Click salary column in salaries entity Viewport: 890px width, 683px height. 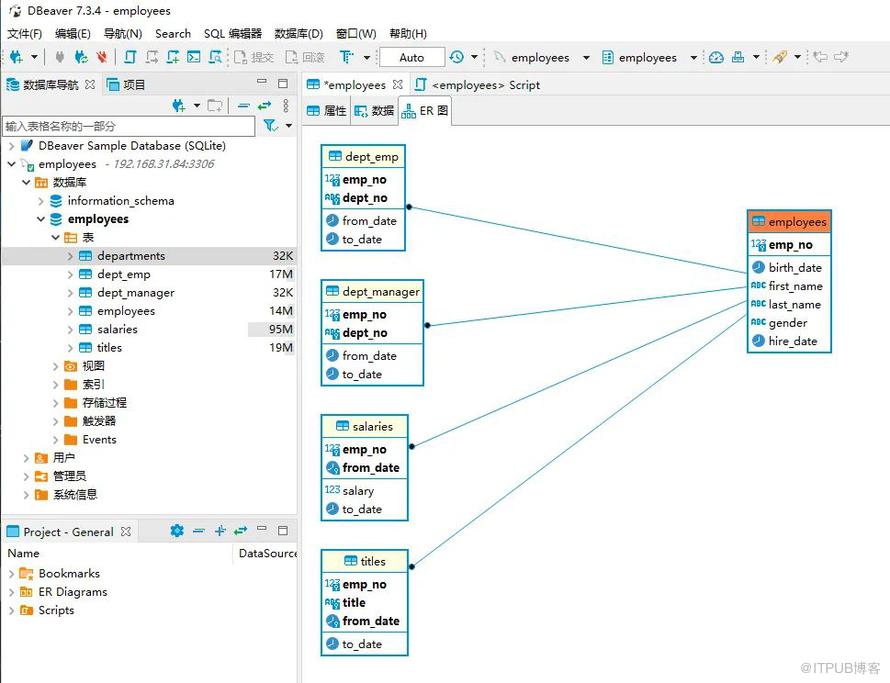pyautogui.click(x=358, y=491)
